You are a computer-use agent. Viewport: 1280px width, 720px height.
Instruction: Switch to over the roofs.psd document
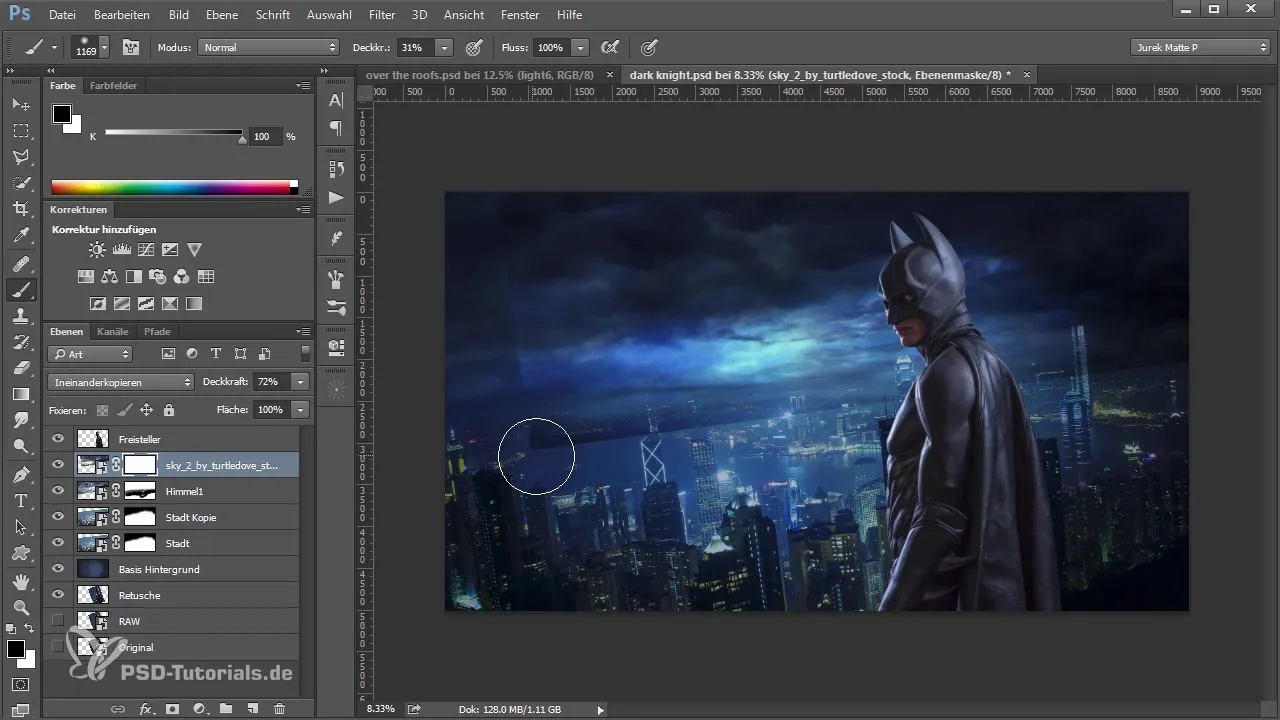coord(480,75)
